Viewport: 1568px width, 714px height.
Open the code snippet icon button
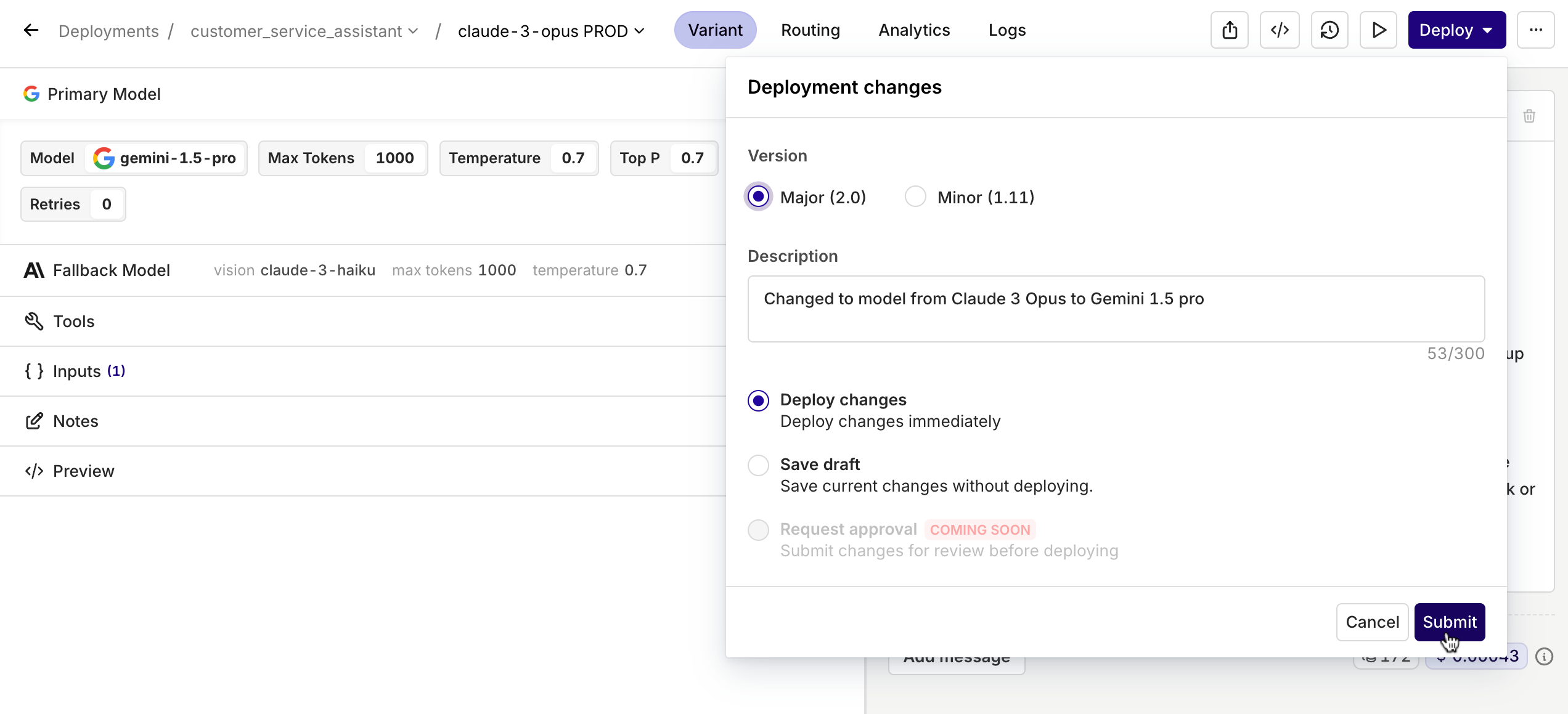[x=1280, y=30]
